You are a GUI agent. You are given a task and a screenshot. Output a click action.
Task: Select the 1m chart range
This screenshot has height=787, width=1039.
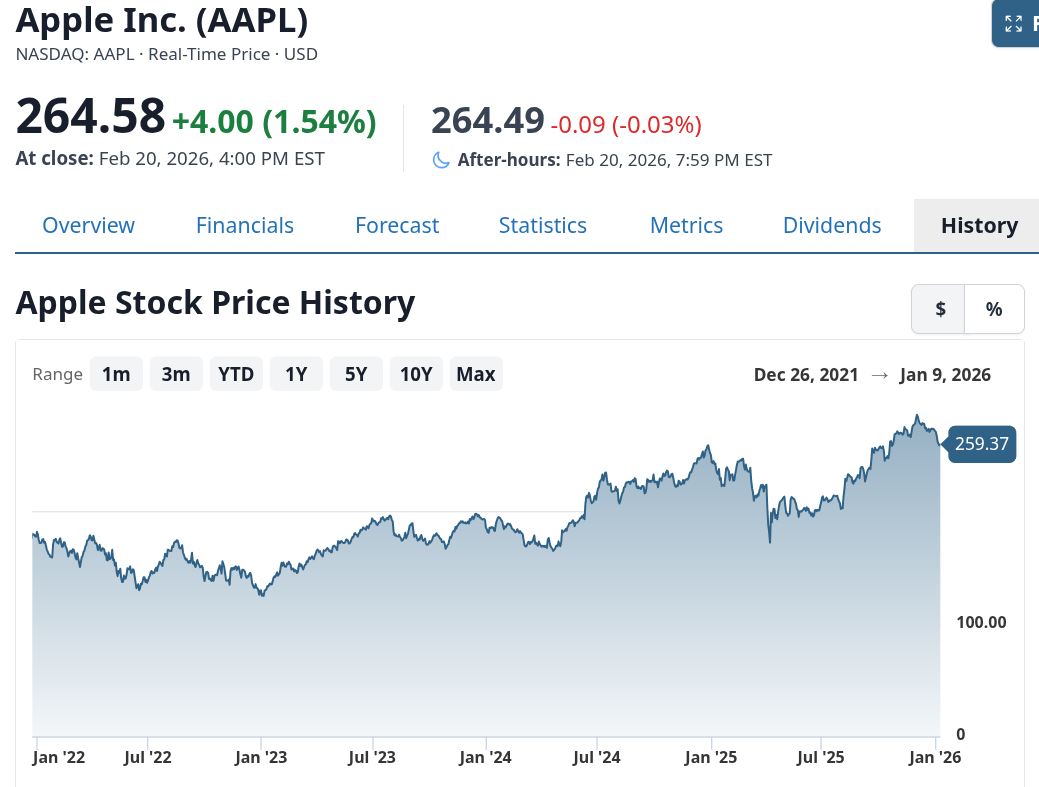pos(116,373)
